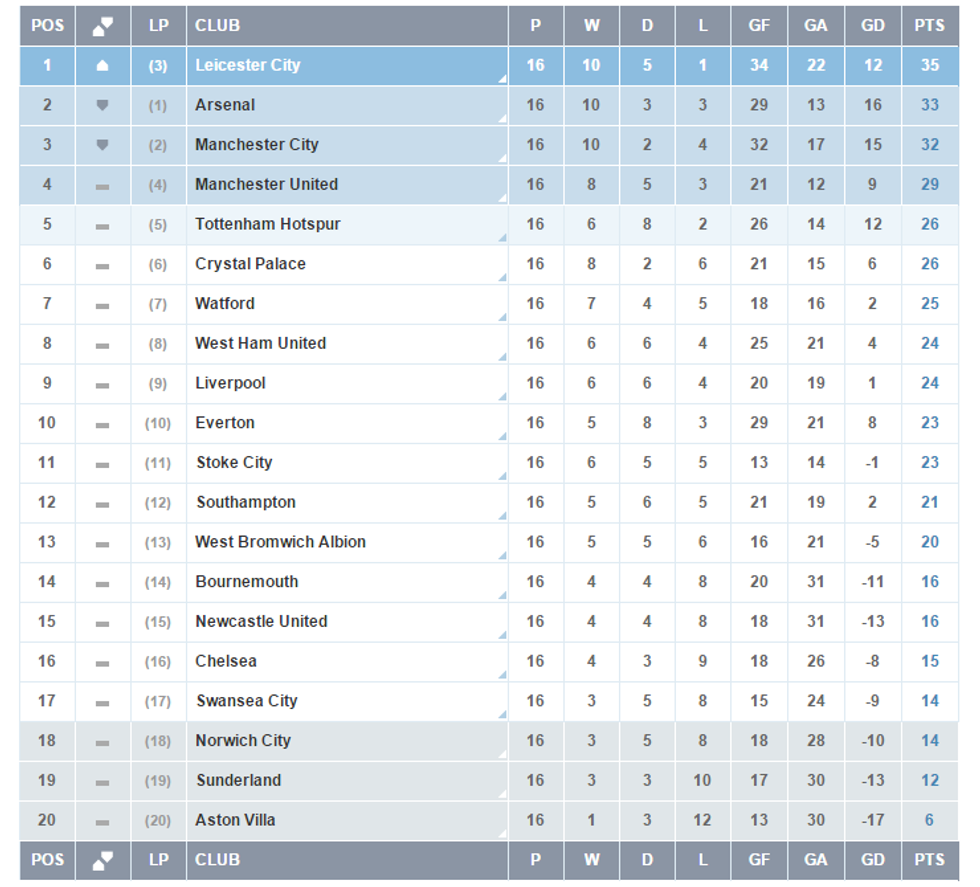
Task: Expand the Southampton row corner triangle
Action: (502, 516)
